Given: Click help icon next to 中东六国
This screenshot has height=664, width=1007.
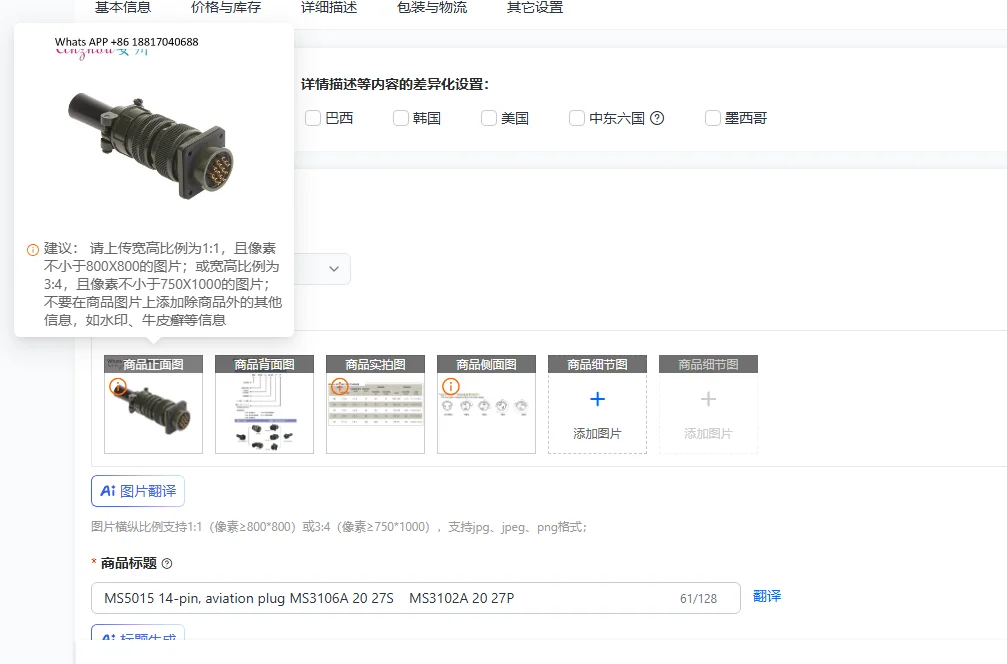Looking at the screenshot, I should pyautogui.click(x=657, y=118).
